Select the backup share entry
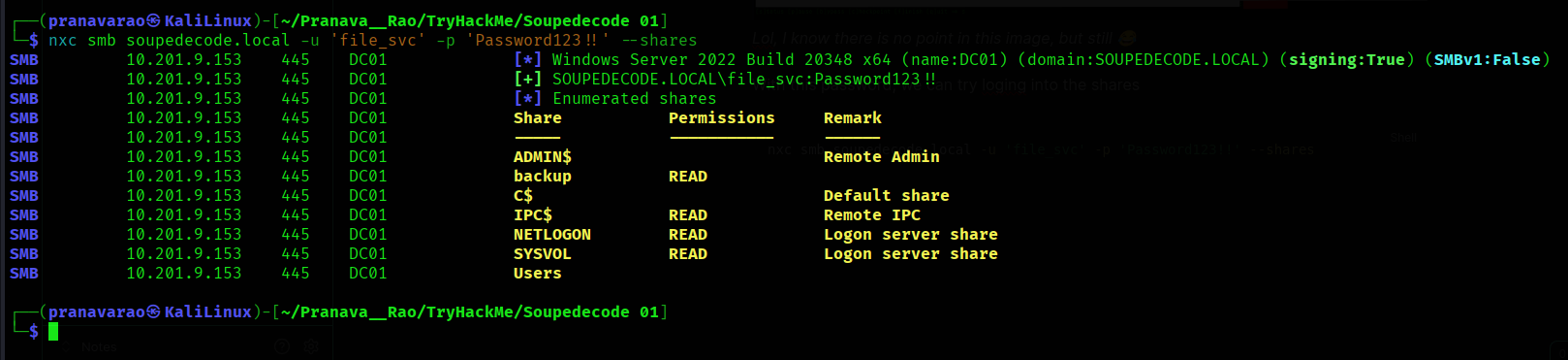 point(543,177)
